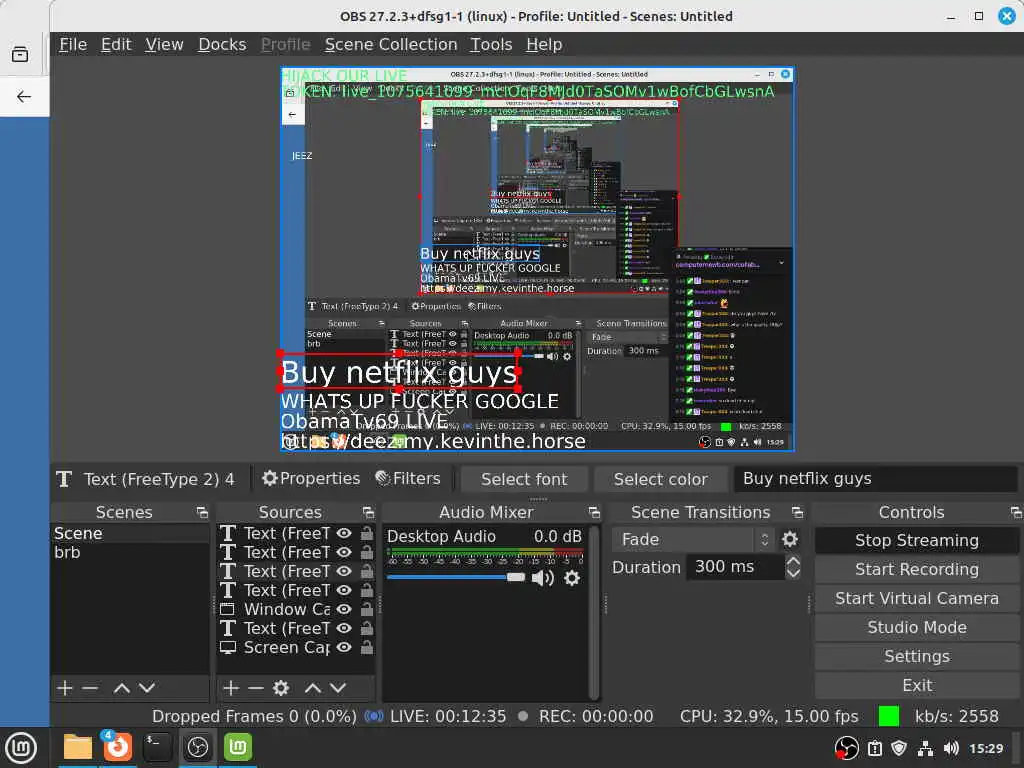Pop out the Scene Transitions dock
The width and height of the screenshot is (1024, 768).
pos(797,513)
